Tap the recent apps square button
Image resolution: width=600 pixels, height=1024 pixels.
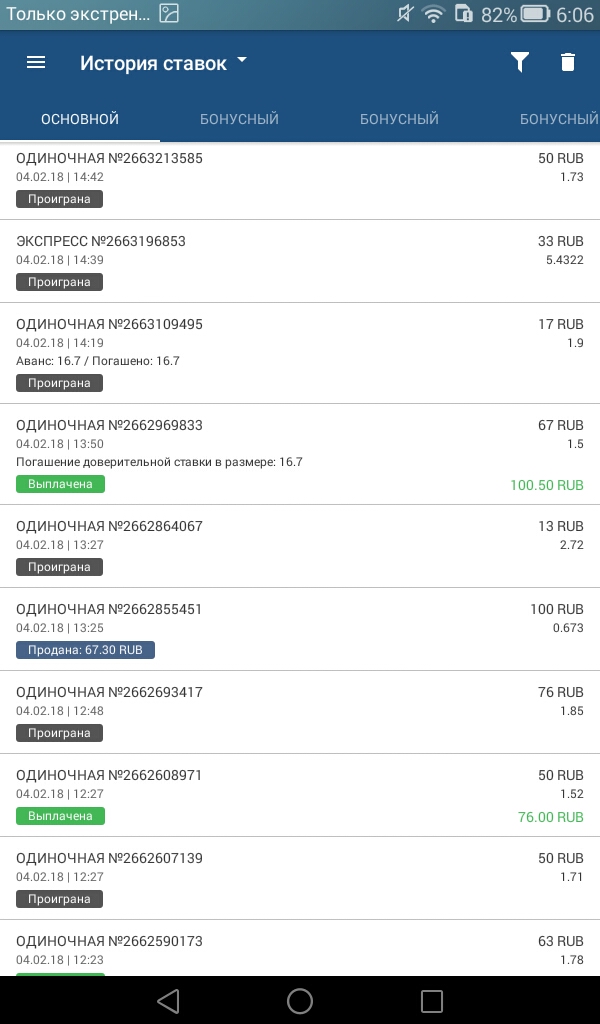pyautogui.click(x=432, y=1000)
